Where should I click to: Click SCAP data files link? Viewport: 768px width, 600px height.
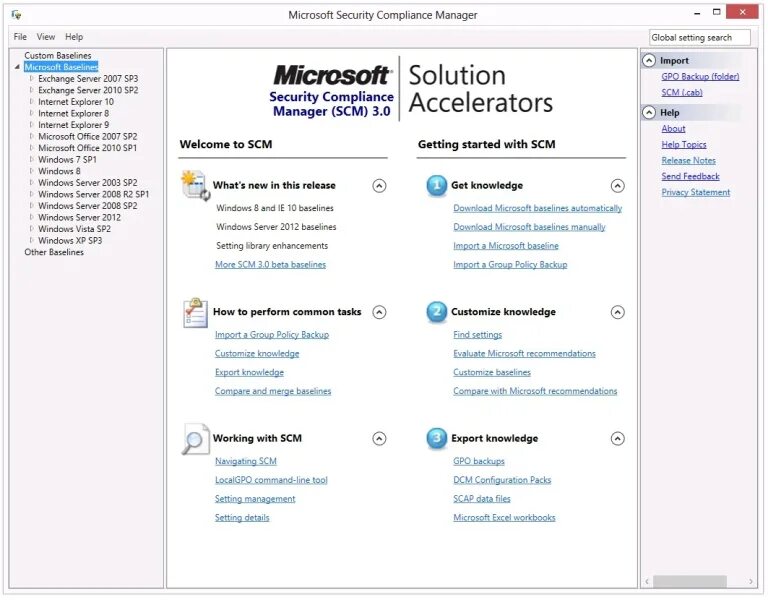(481, 499)
